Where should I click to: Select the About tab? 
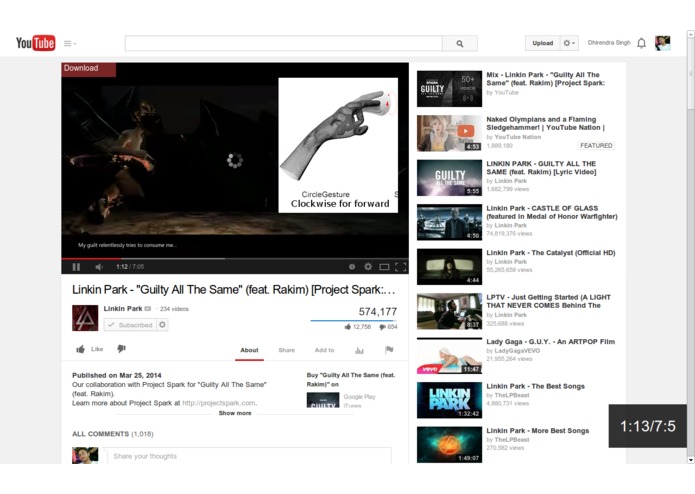pyautogui.click(x=249, y=350)
